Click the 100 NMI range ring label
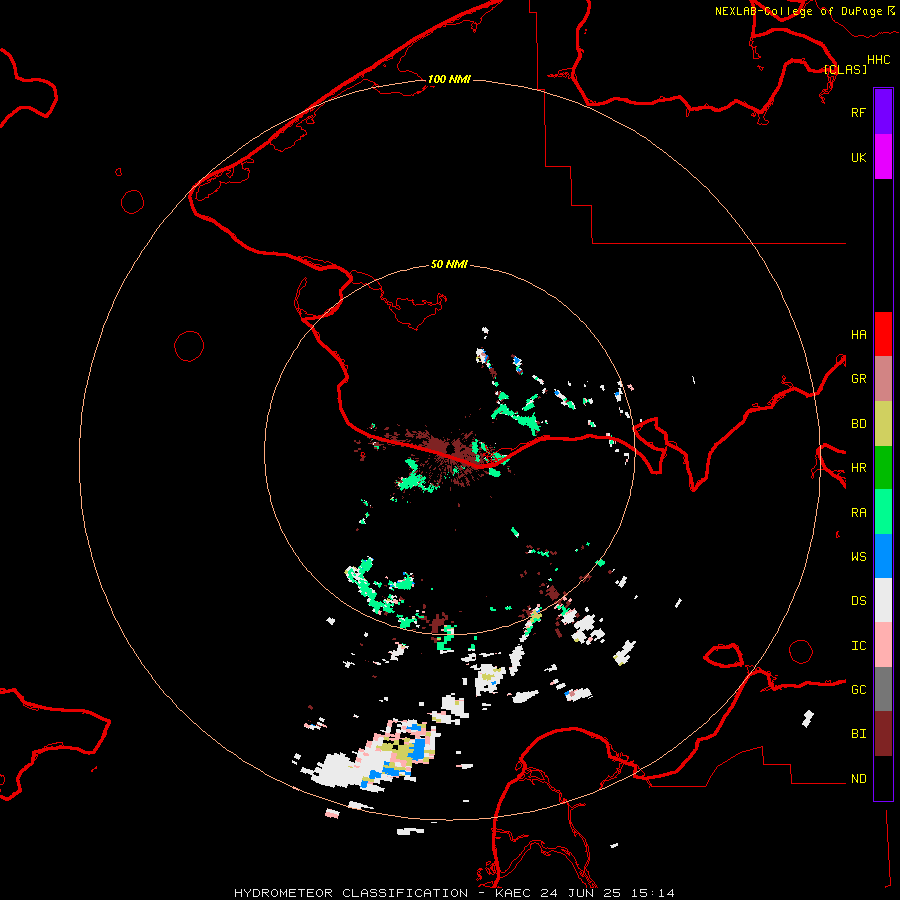Viewport: 900px width, 900px height. pyautogui.click(x=449, y=79)
